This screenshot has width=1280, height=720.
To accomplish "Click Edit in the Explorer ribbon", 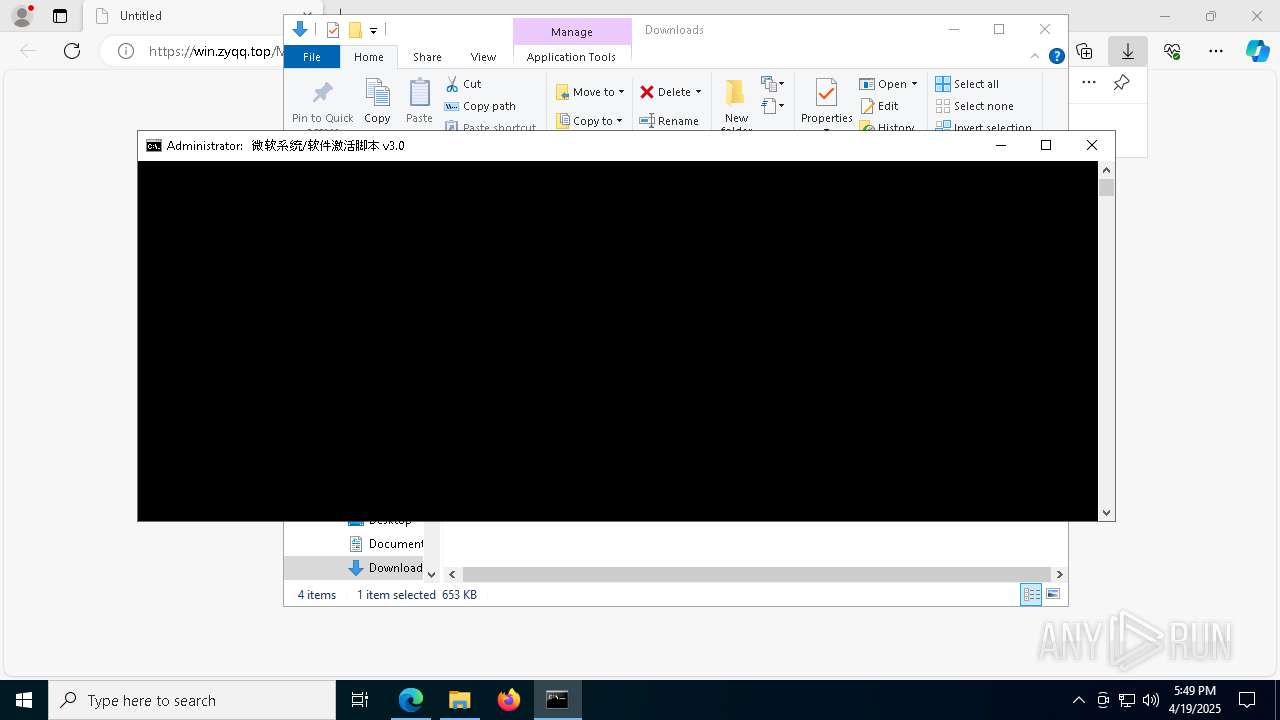I will click(x=879, y=106).
